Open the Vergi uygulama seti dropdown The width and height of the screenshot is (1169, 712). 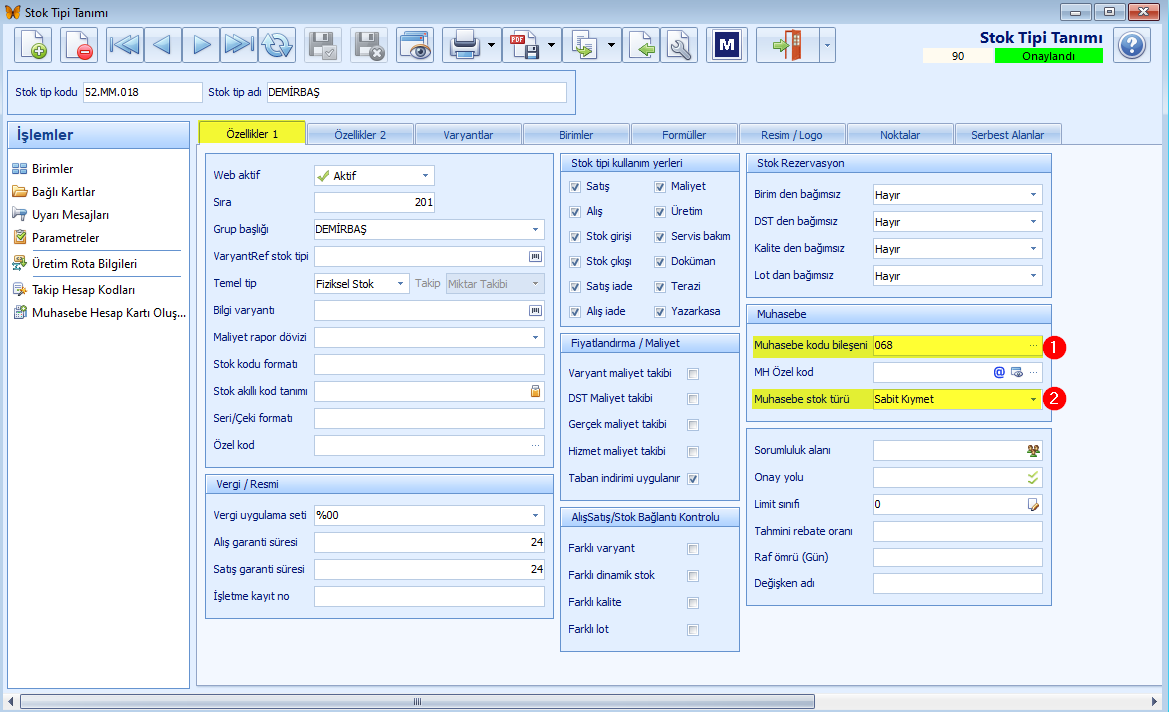(x=535, y=515)
